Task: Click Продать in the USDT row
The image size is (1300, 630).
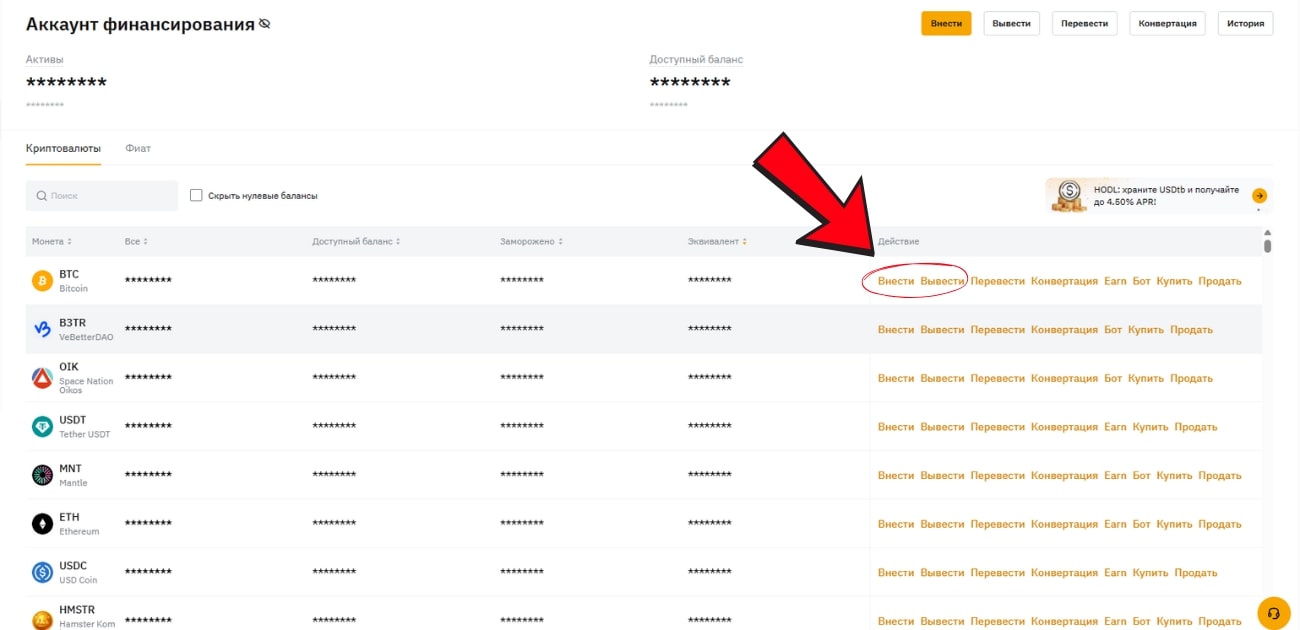Action: point(1196,427)
